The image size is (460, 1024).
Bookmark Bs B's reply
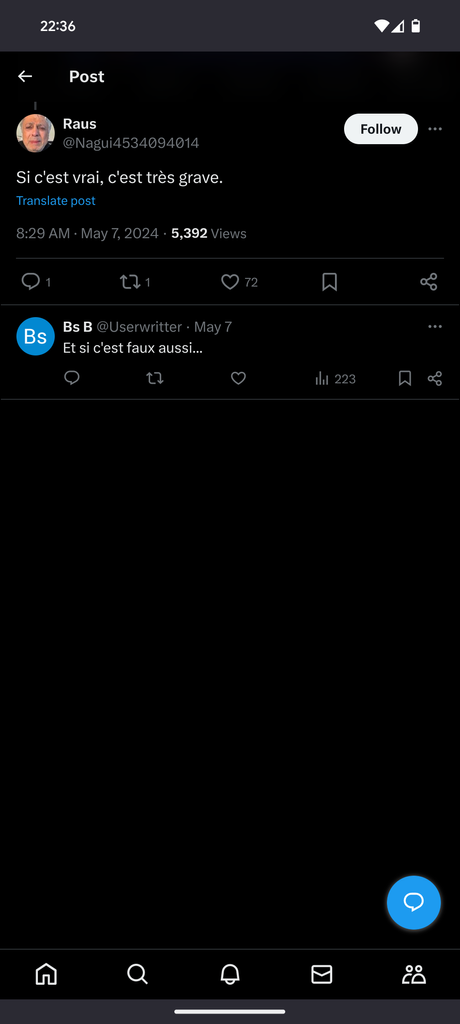405,378
